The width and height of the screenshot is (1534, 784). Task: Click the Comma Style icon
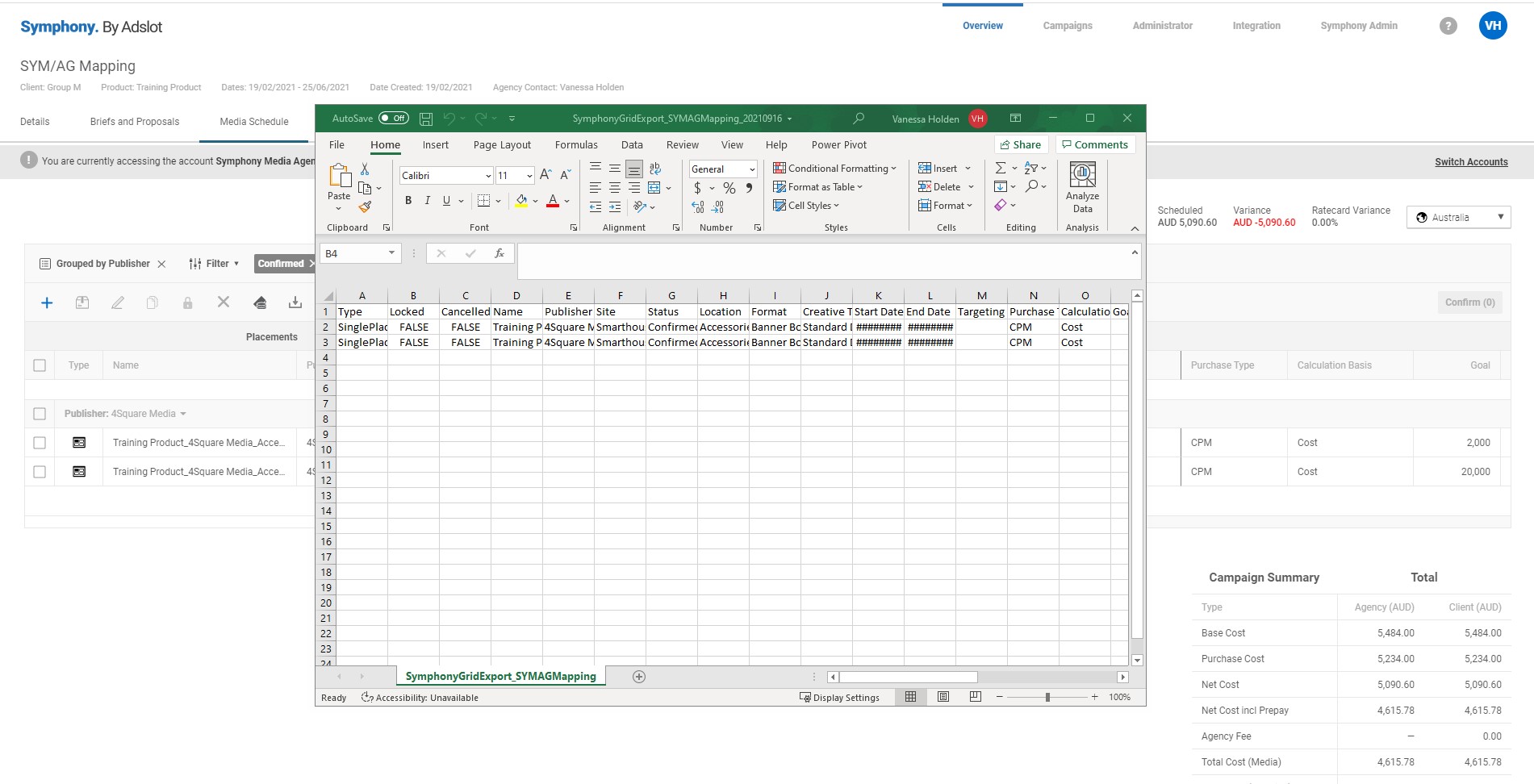click(749, 188)
